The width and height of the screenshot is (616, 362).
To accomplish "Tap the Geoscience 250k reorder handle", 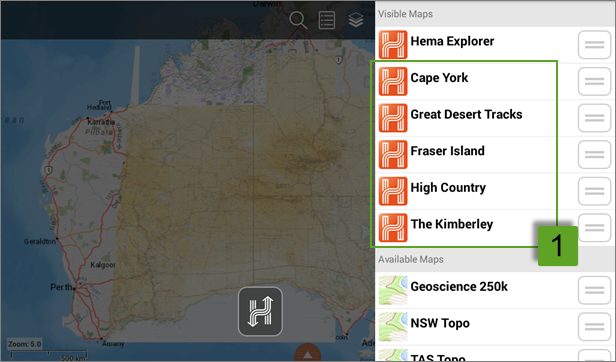I will coord(594,290).
